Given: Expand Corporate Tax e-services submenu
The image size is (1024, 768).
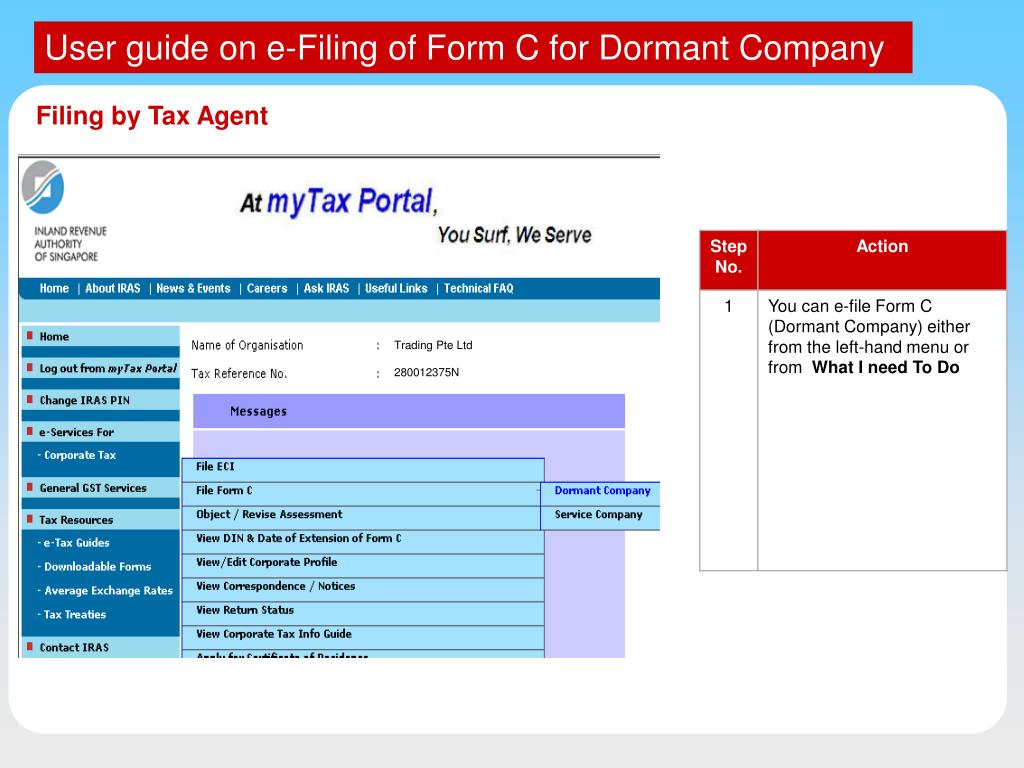Looking at the screenshot, I should point(80,455).
